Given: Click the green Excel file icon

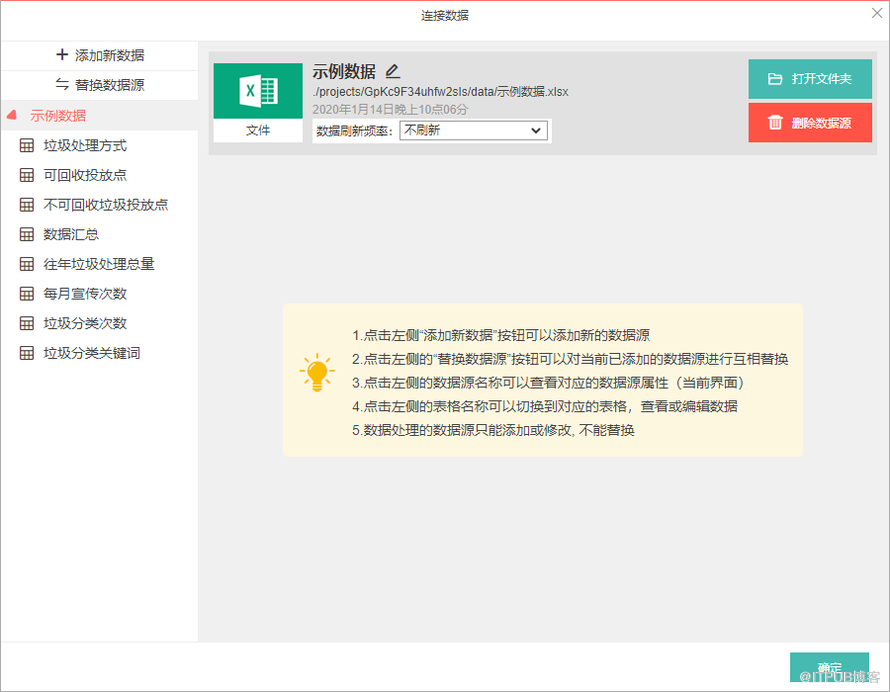Looking at the screenshot, I should (258, 91).
